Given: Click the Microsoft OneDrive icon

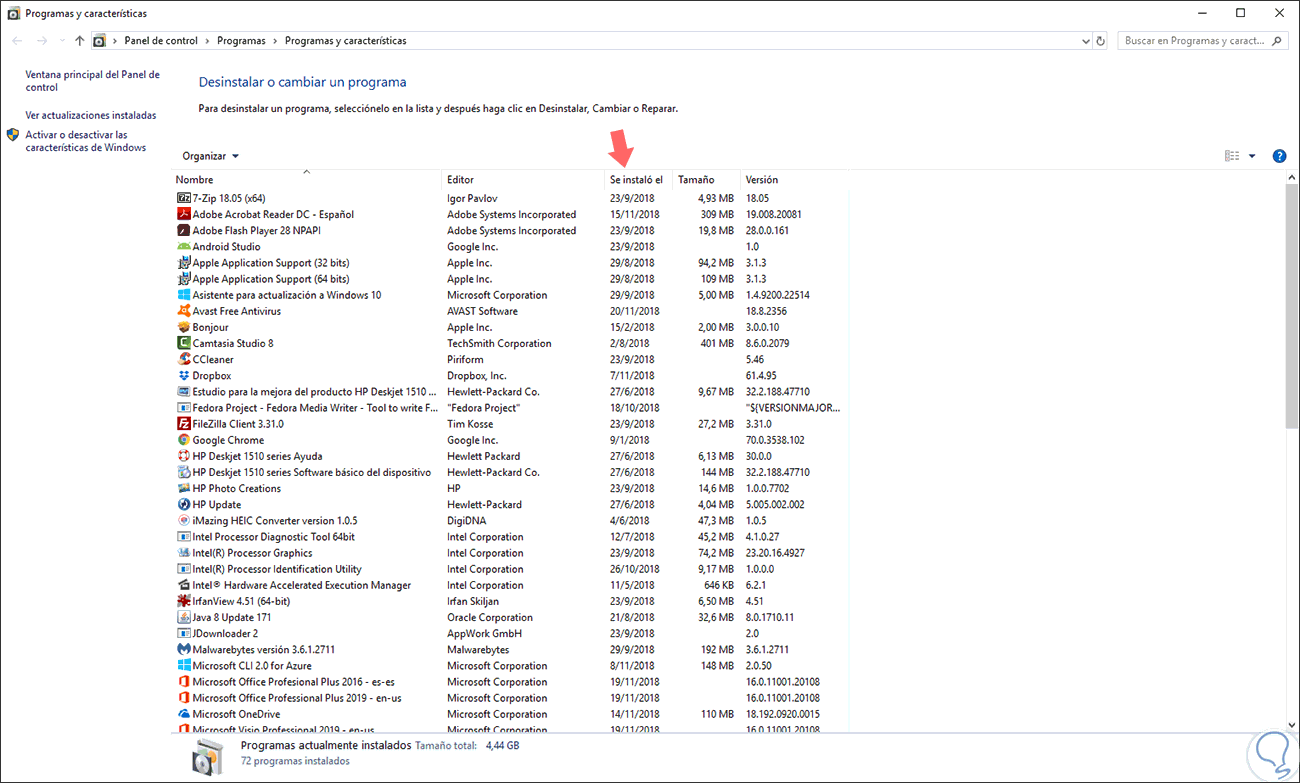Looking at the screenshot, I should click(x=184, y=714).
